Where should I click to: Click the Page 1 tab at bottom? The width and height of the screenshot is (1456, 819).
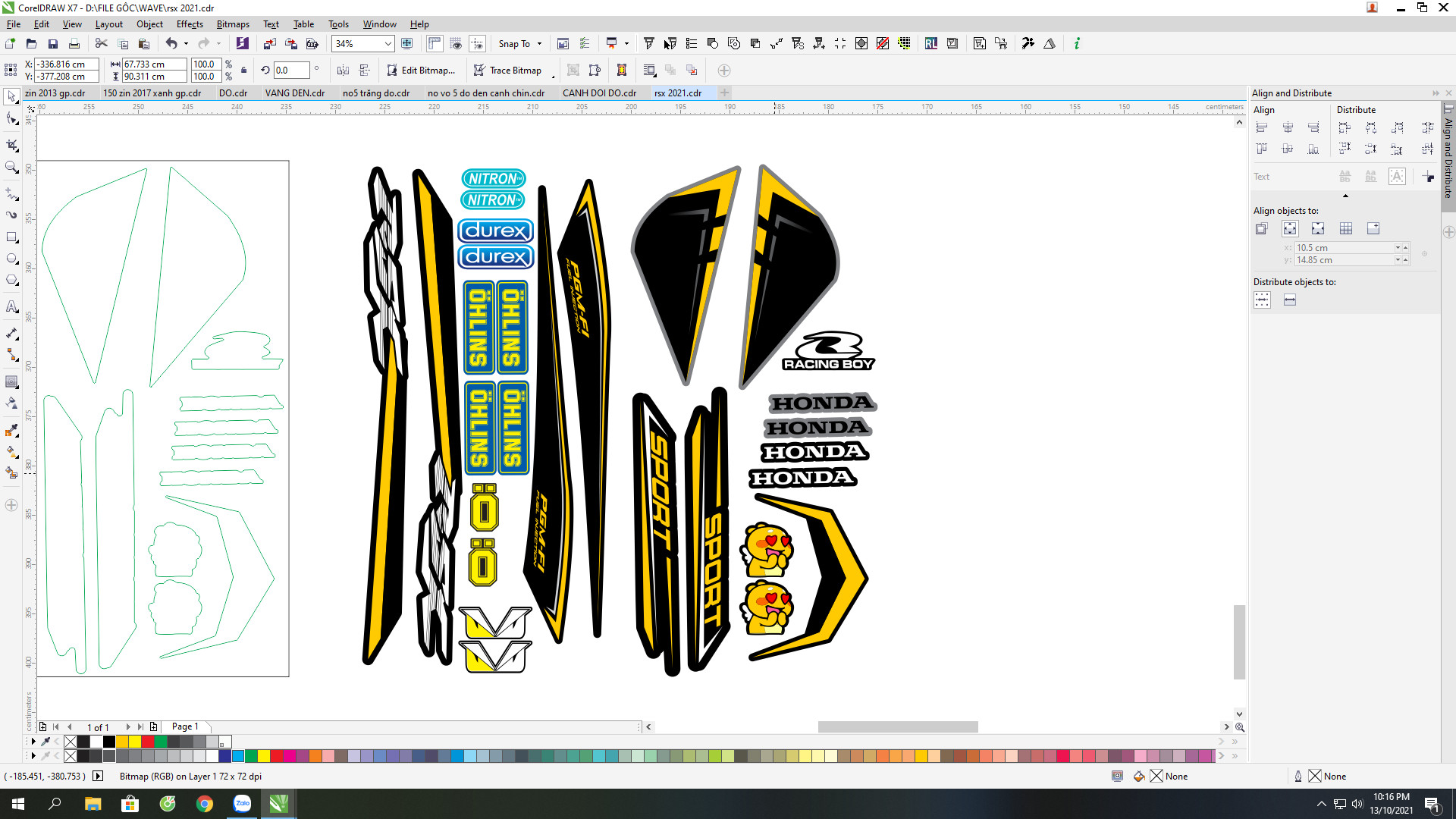[x=185, y=726]
